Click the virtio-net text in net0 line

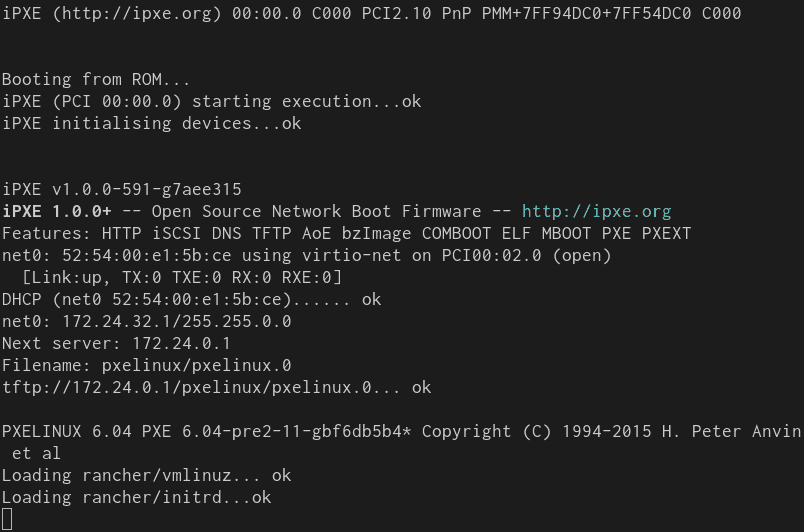pyautogui.click(x=351, y=255)
